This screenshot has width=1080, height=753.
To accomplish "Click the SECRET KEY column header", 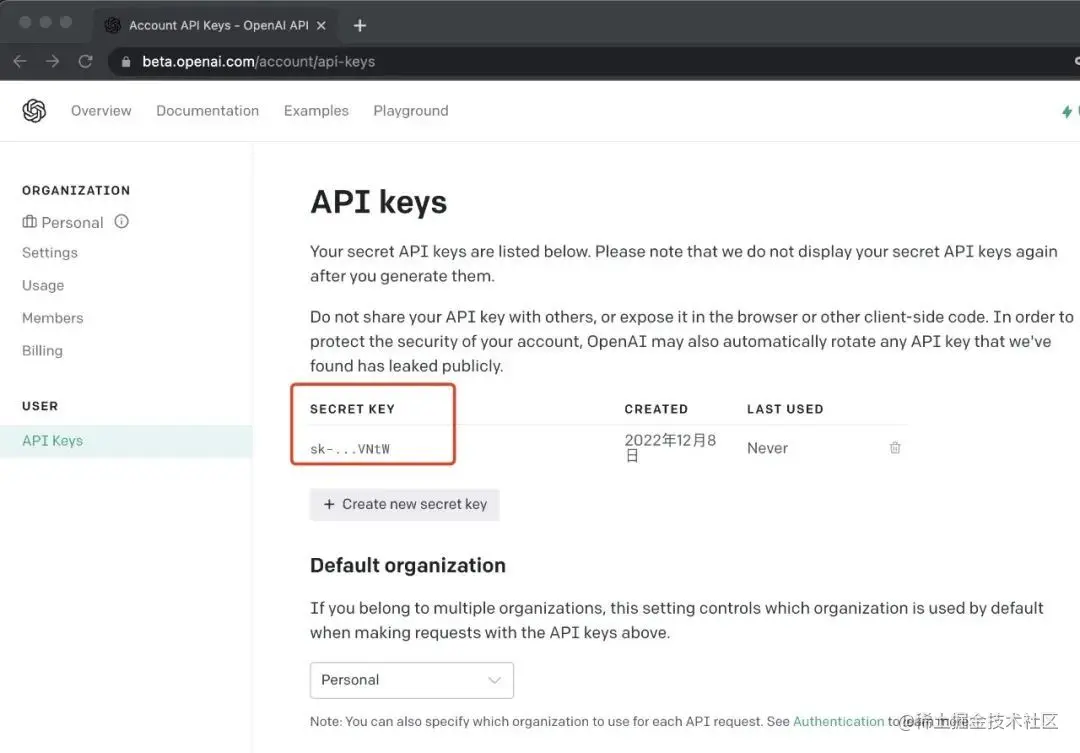I will click(352, 409).
